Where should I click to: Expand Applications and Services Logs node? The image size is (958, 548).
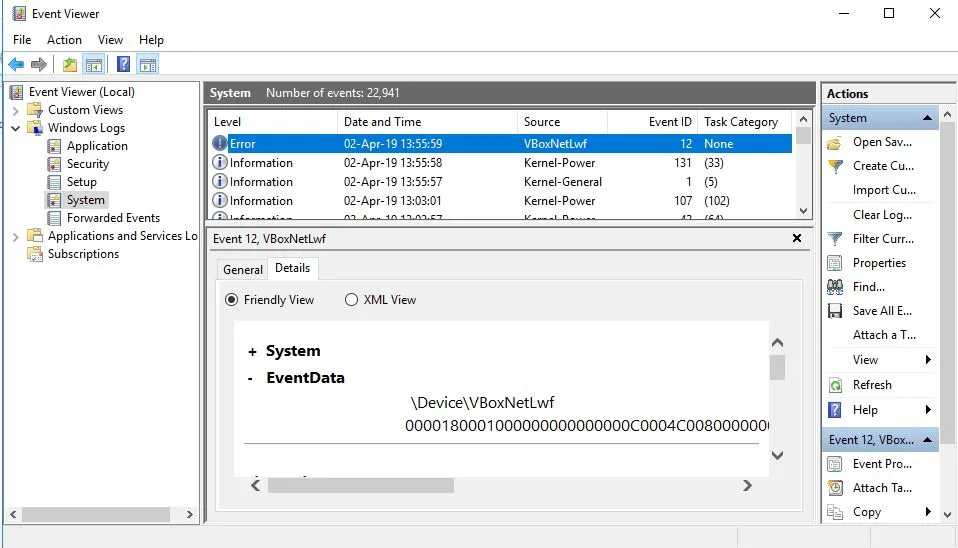(16, 236)
